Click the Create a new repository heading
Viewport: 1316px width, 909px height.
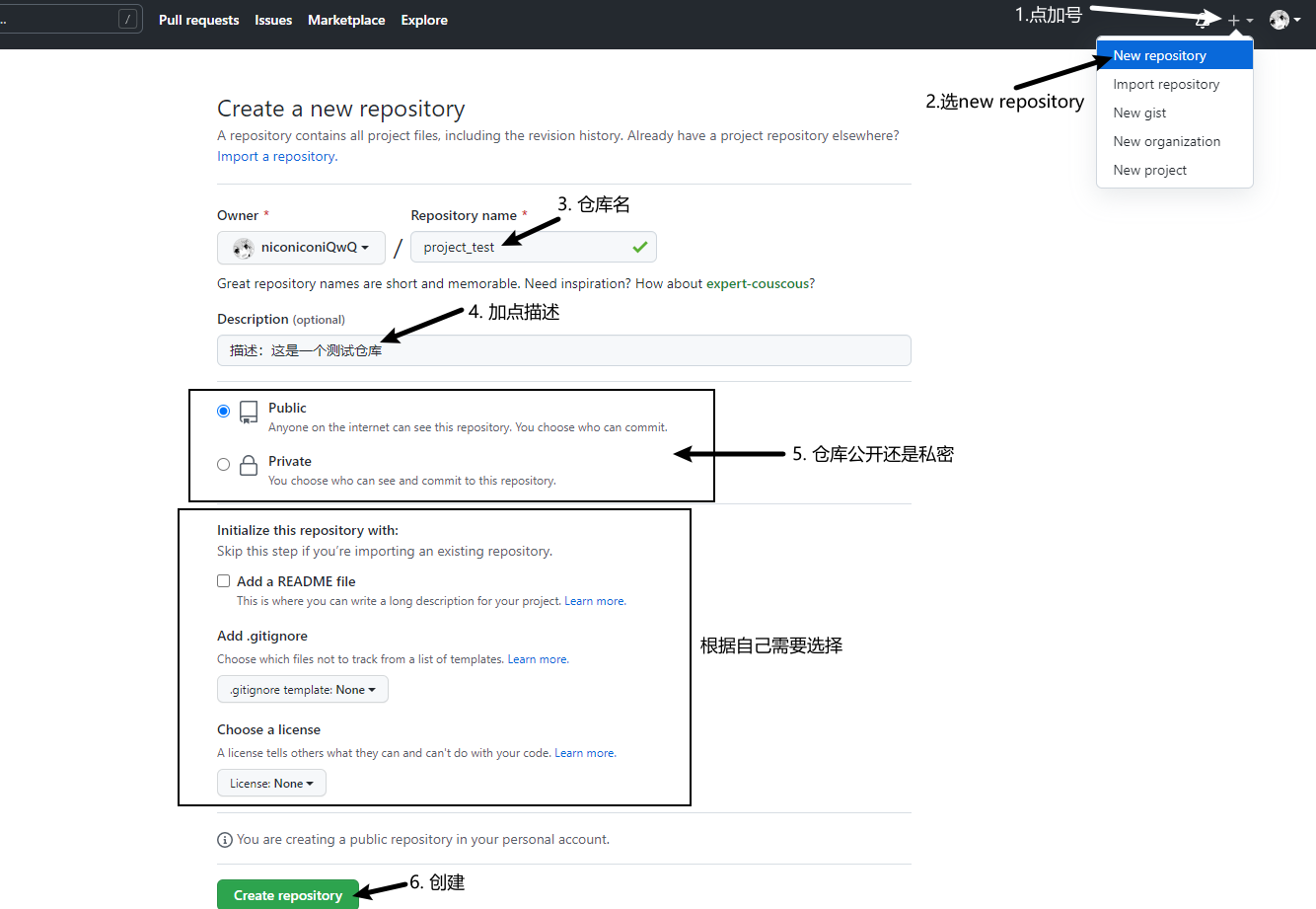[x=341, y=109]
